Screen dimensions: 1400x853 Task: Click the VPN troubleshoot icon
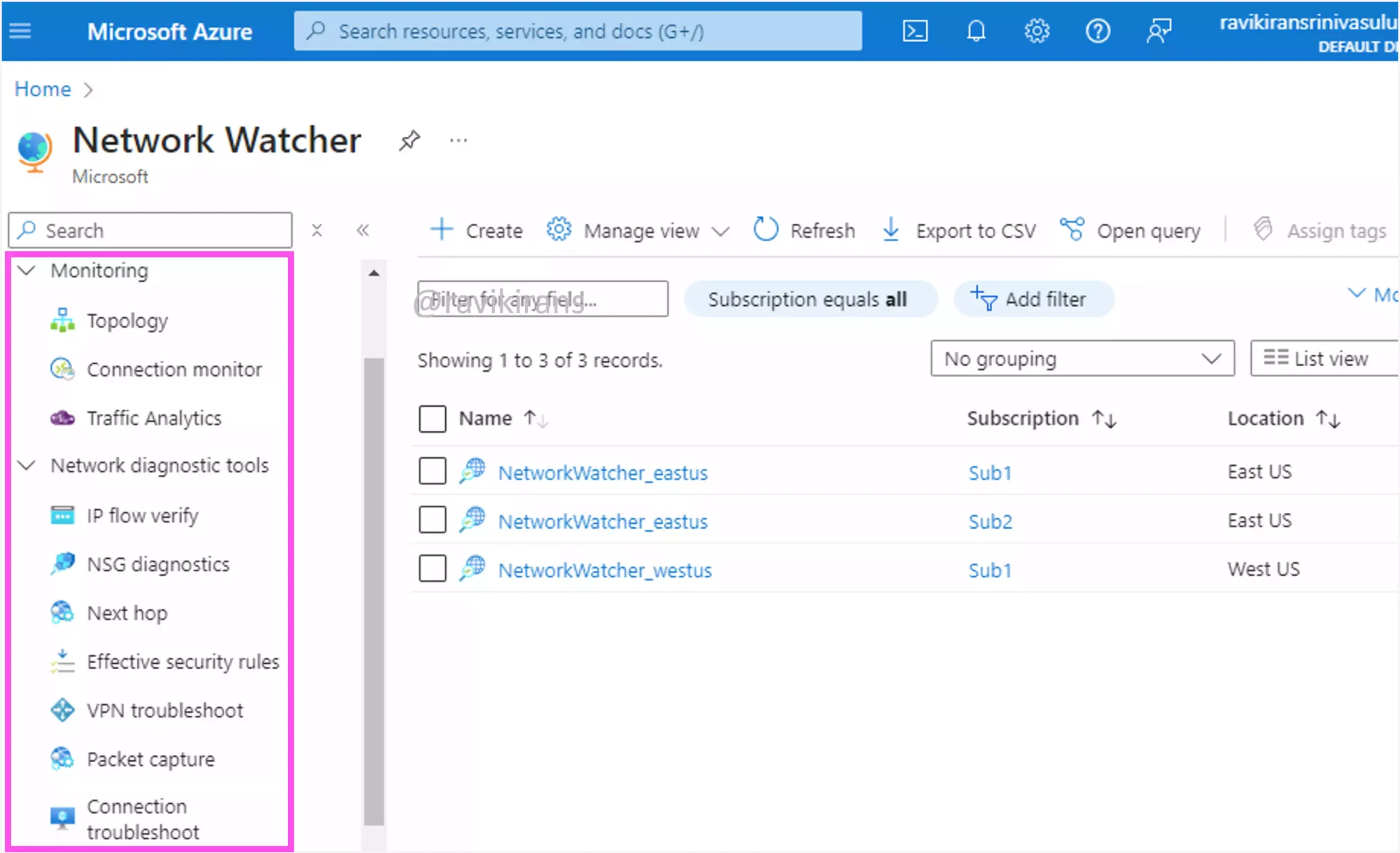tap(62, 710)
